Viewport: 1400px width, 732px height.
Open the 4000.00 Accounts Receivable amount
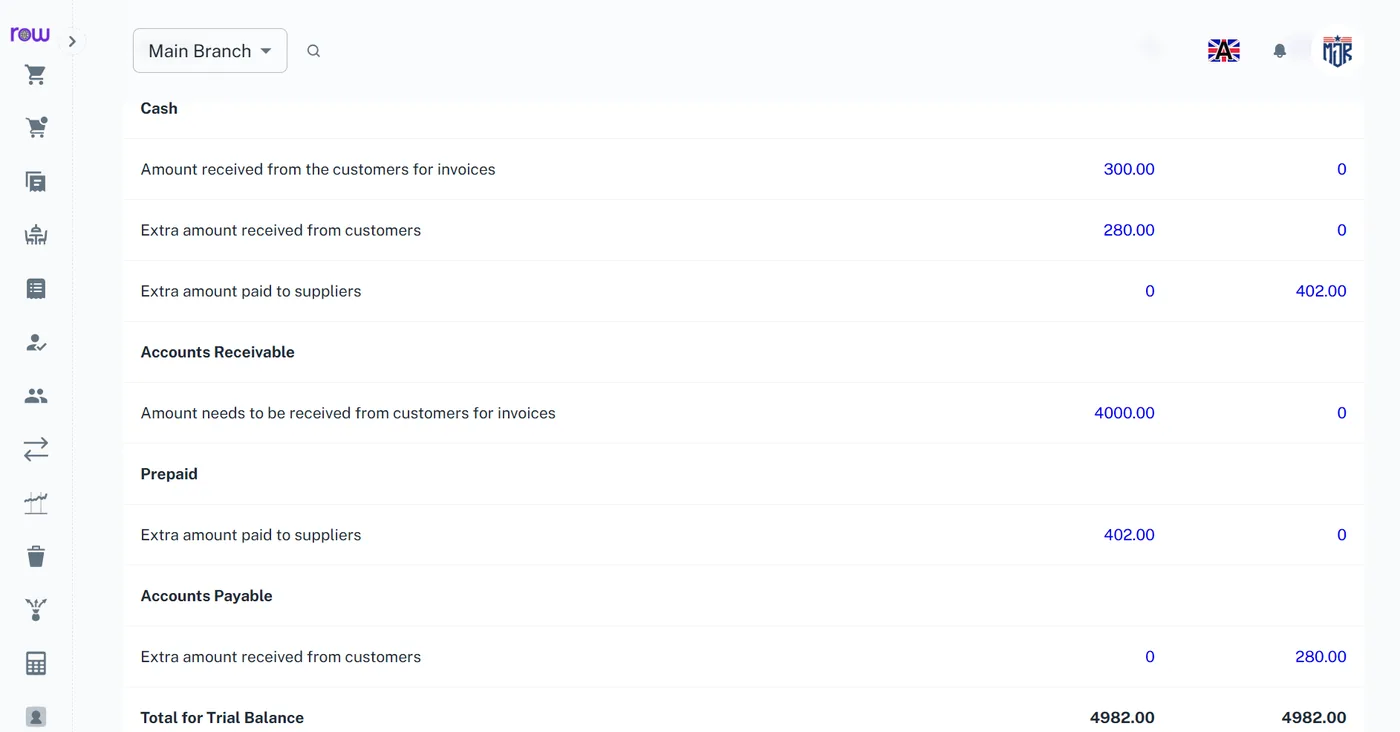[1124, 413]
